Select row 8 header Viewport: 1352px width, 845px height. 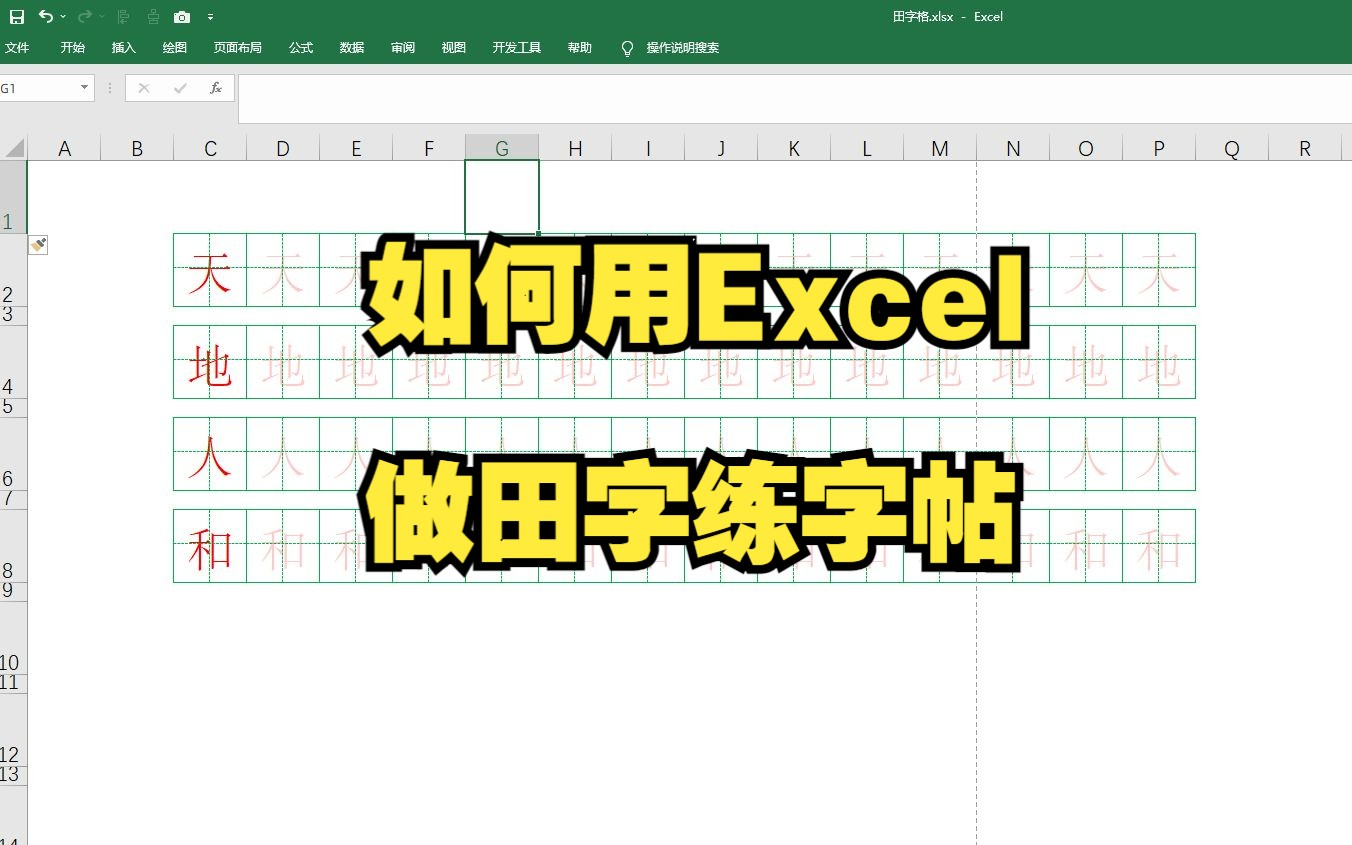[13, 546]
